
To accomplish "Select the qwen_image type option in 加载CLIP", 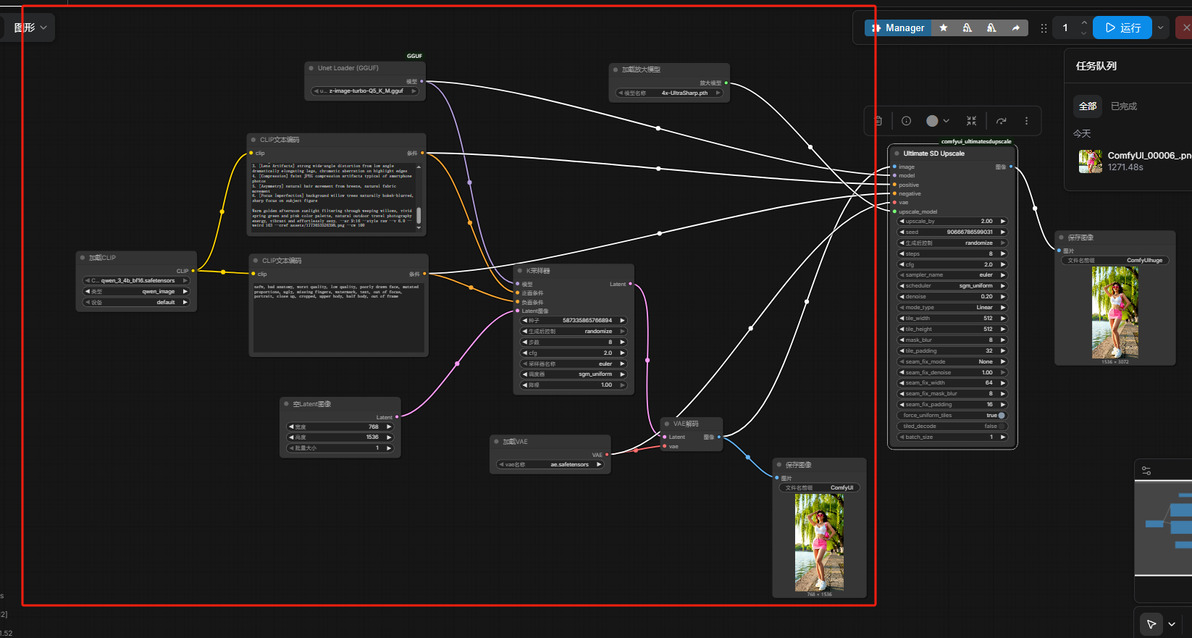I will coord(137,291).
